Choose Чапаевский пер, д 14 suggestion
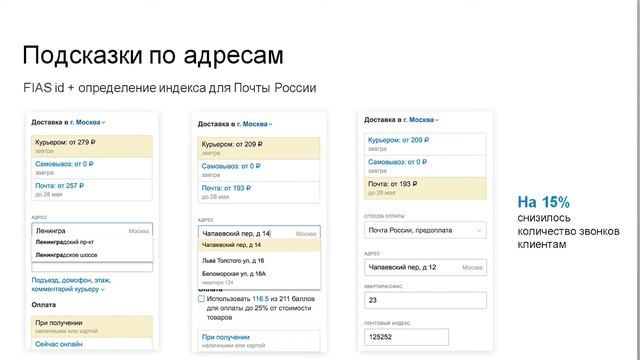 (x=259, y=245)
